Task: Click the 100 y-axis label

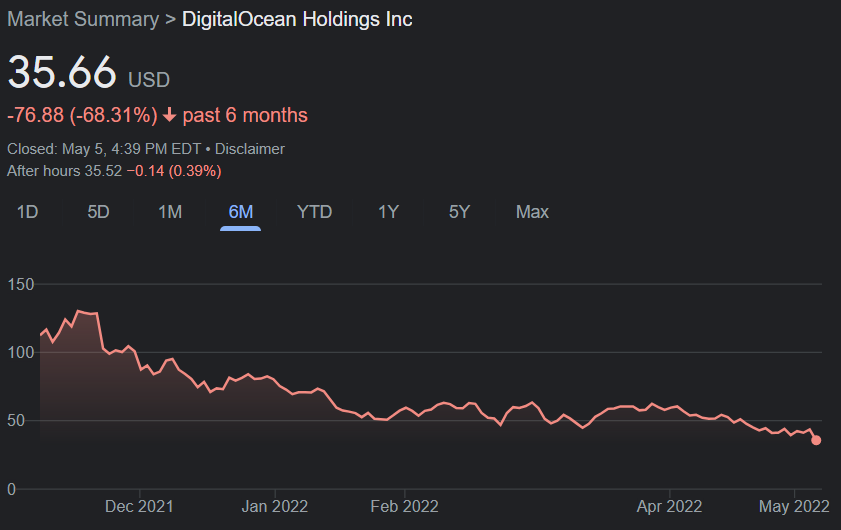Action: [20, 352]
